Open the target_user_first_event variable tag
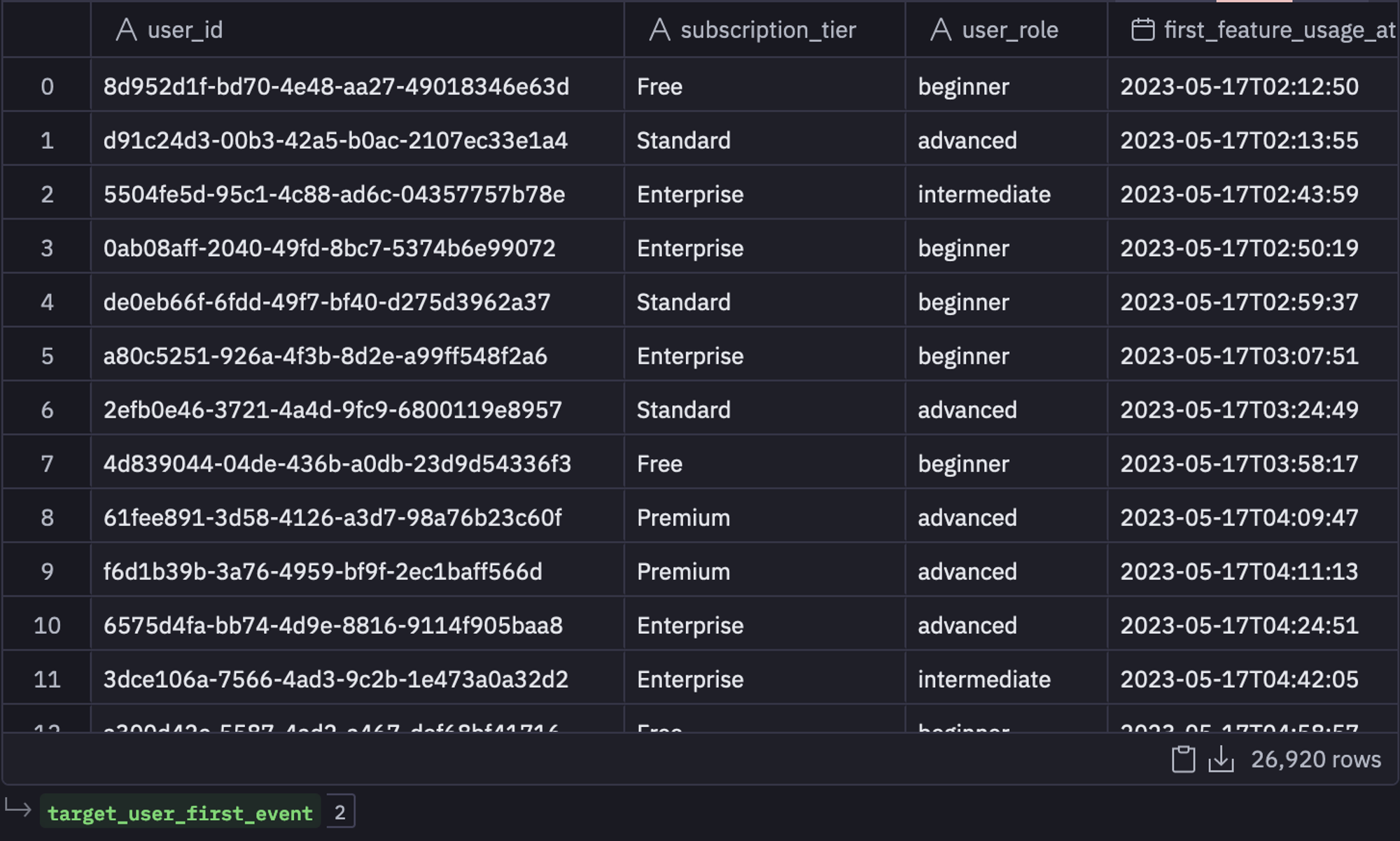Image resolution: width=1400 pixels, height=841 pixels. tap(180, 813)
